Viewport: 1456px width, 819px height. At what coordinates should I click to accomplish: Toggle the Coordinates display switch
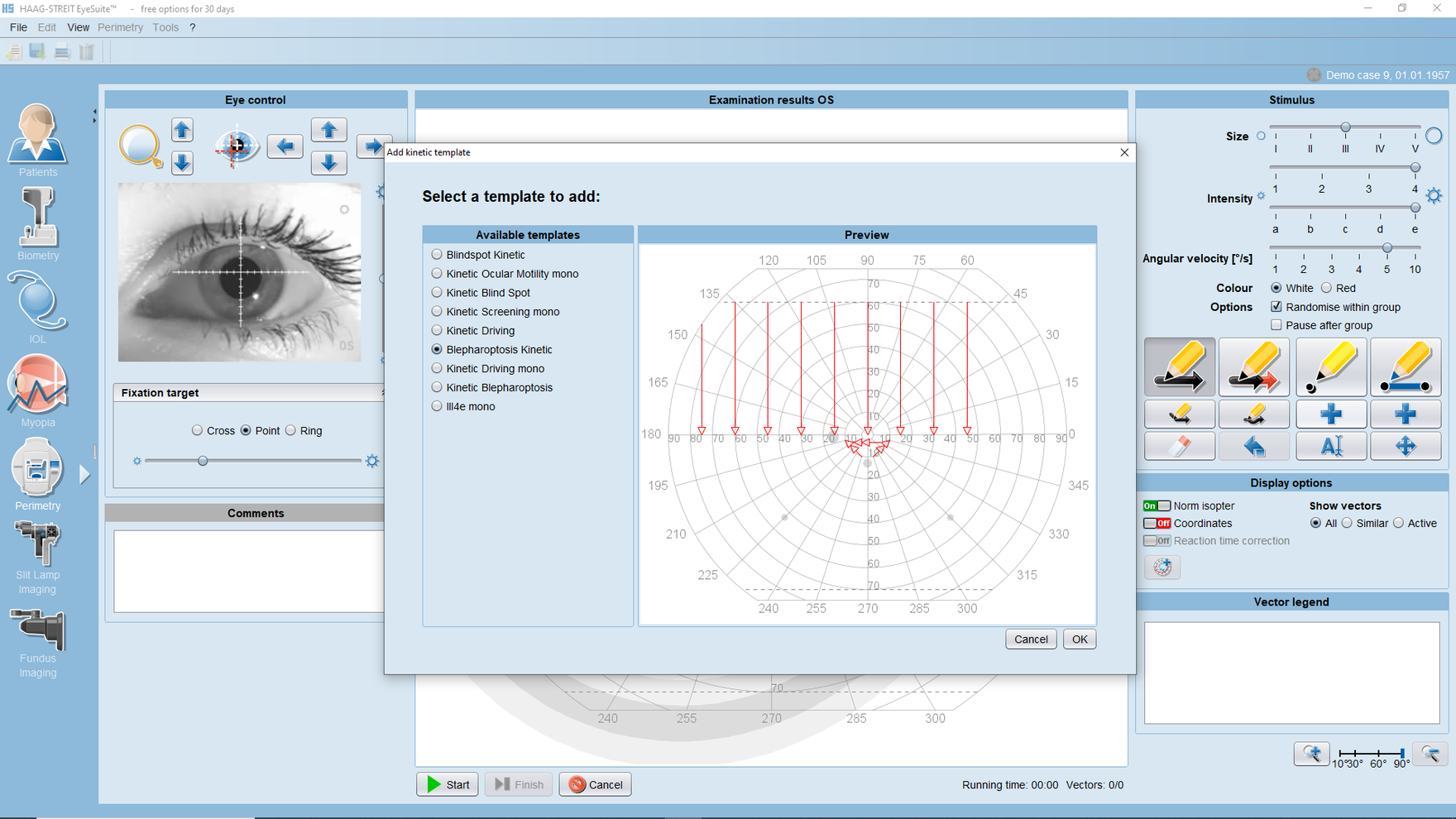[1157, 524]
